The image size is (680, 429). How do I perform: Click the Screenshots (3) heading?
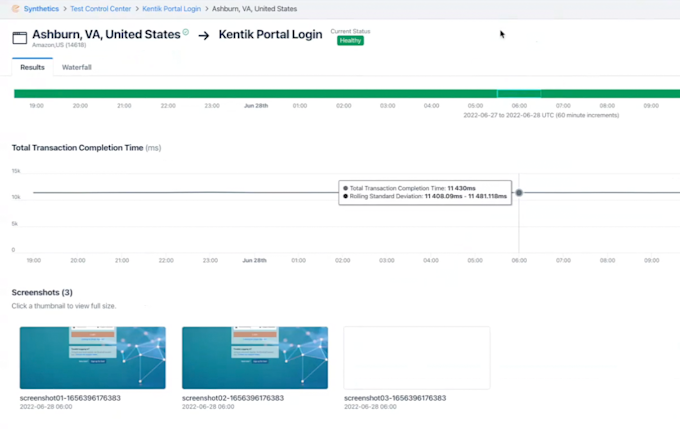click(x=42, y=292)
